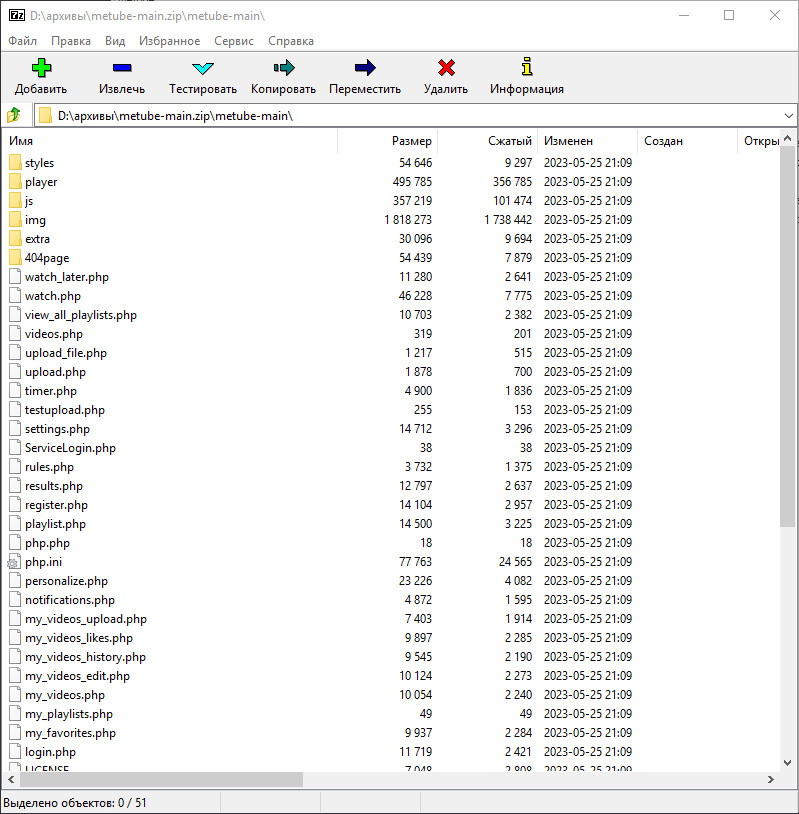Screen dimensions: 799x814
Task: Go up one folder level icon
Action: pos(14,116)
